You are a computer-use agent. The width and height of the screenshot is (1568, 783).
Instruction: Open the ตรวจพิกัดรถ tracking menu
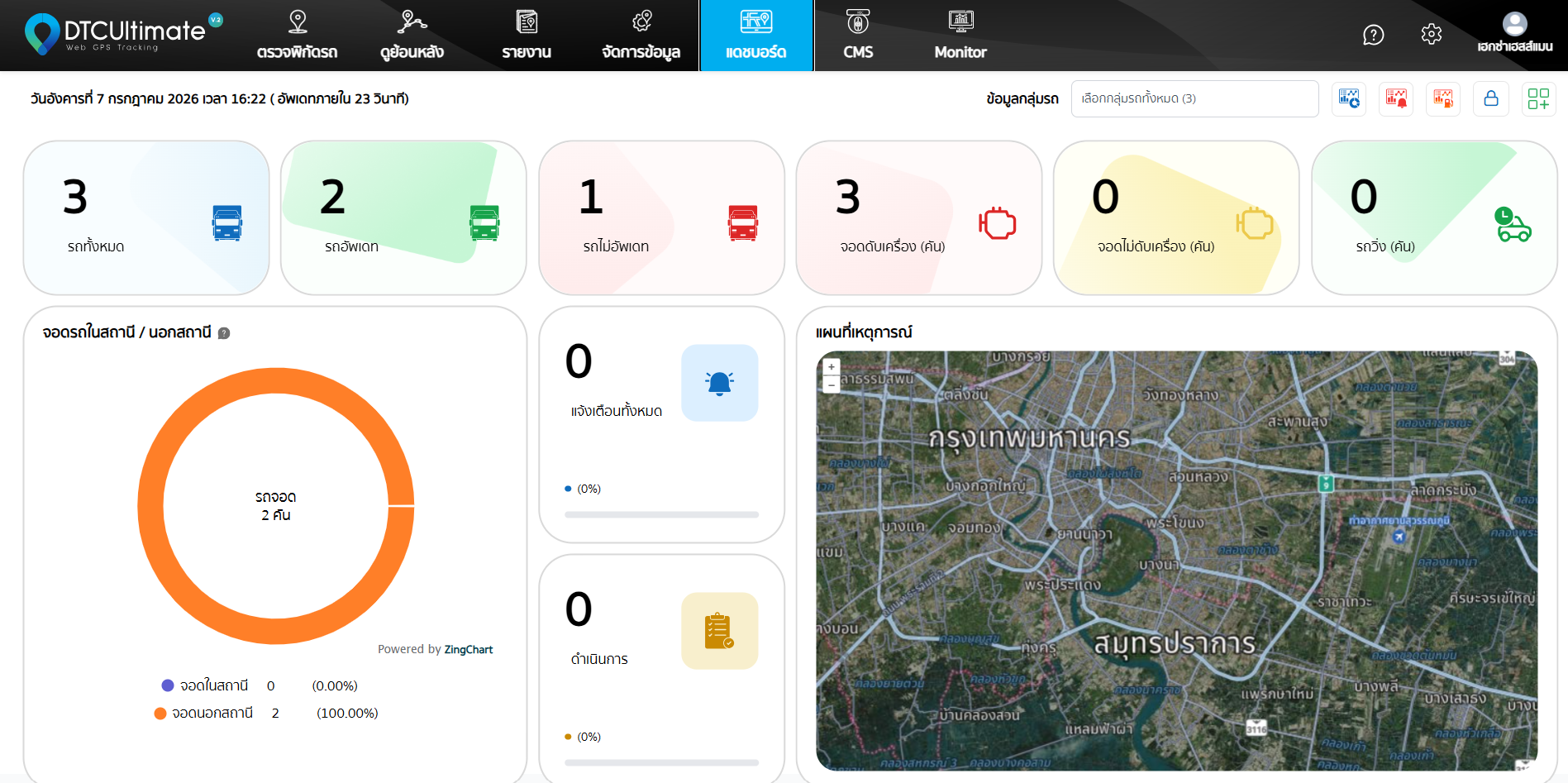pos(298,36)
